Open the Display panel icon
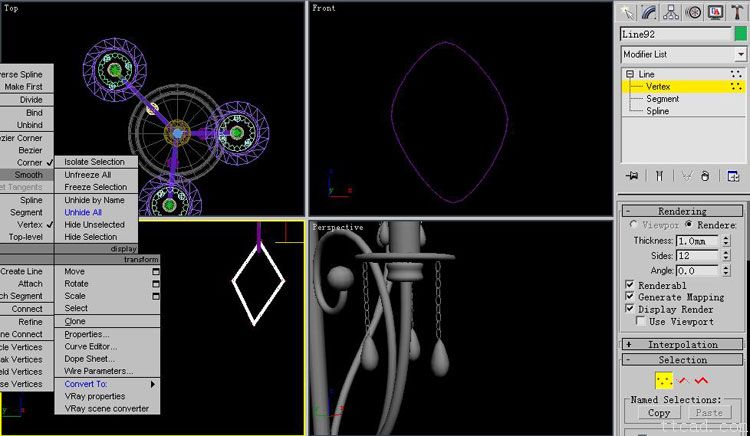Screen dimensions: 750x436 pyautogui.click(x=715, y=12)
